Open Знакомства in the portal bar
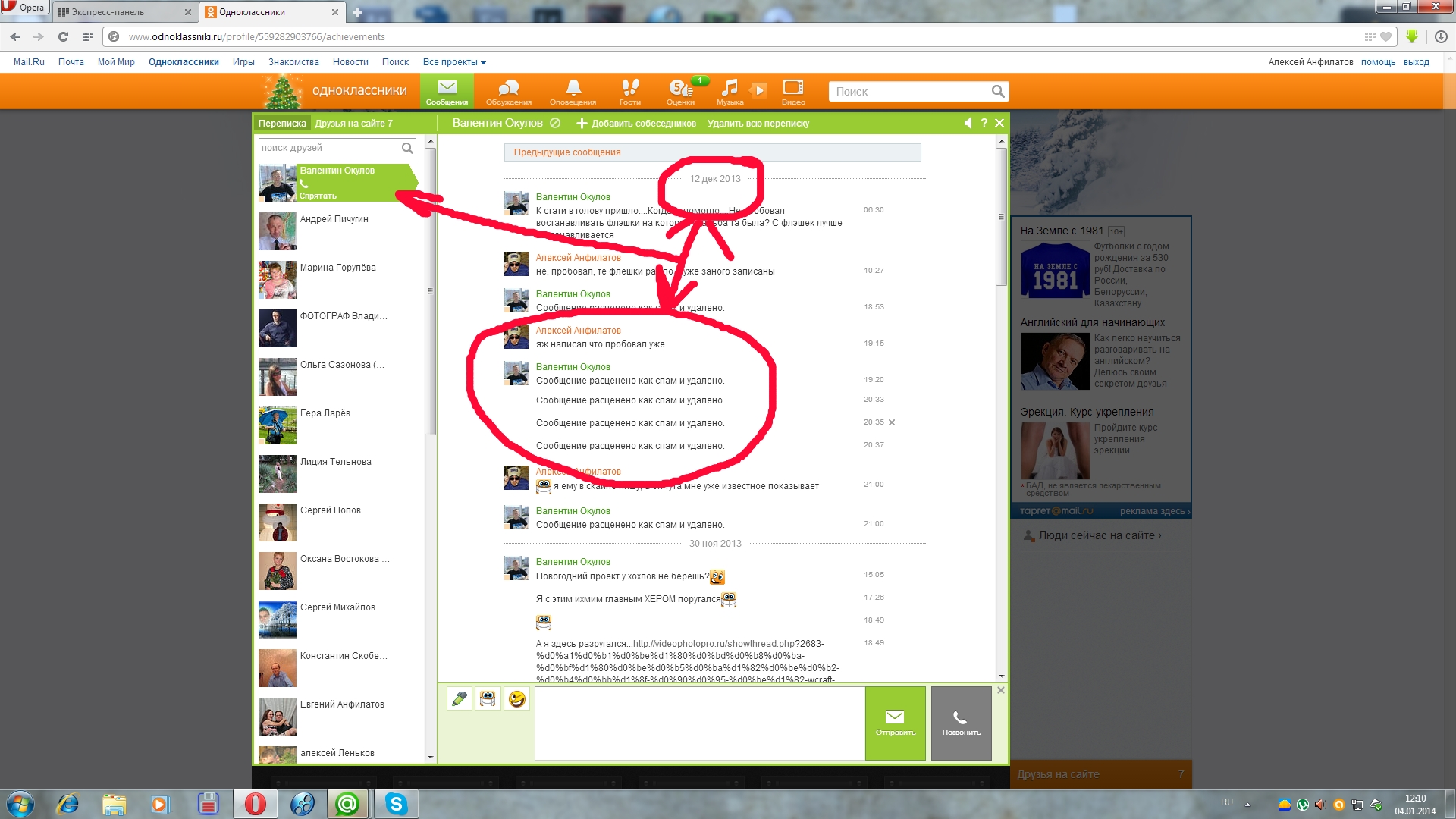 (x=293, y=62)
